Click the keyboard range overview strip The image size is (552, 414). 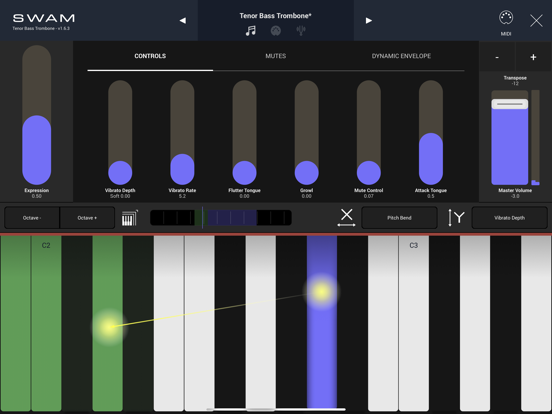(x=221, y=218)
